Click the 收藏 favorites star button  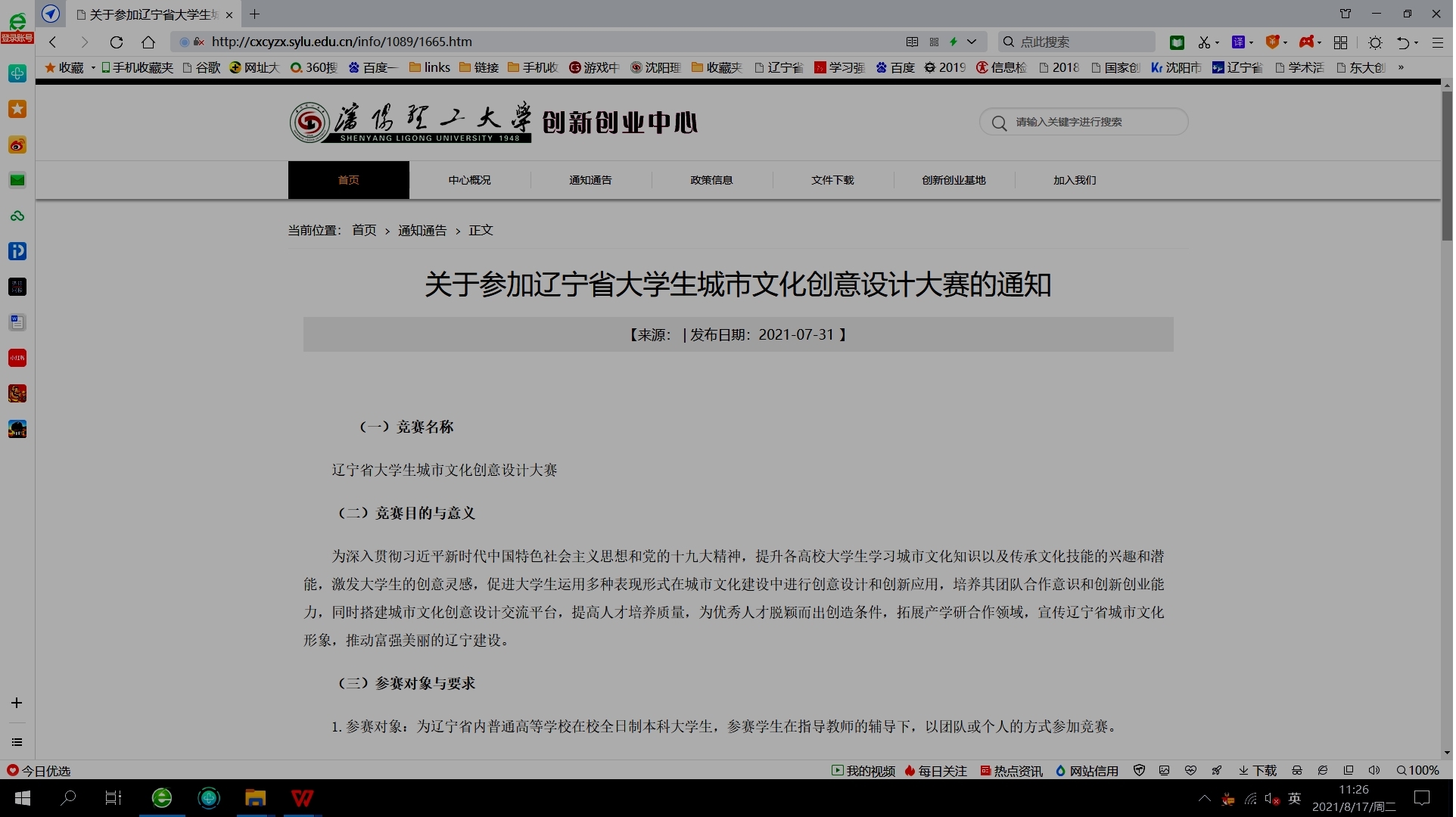(x=64, y=68)
